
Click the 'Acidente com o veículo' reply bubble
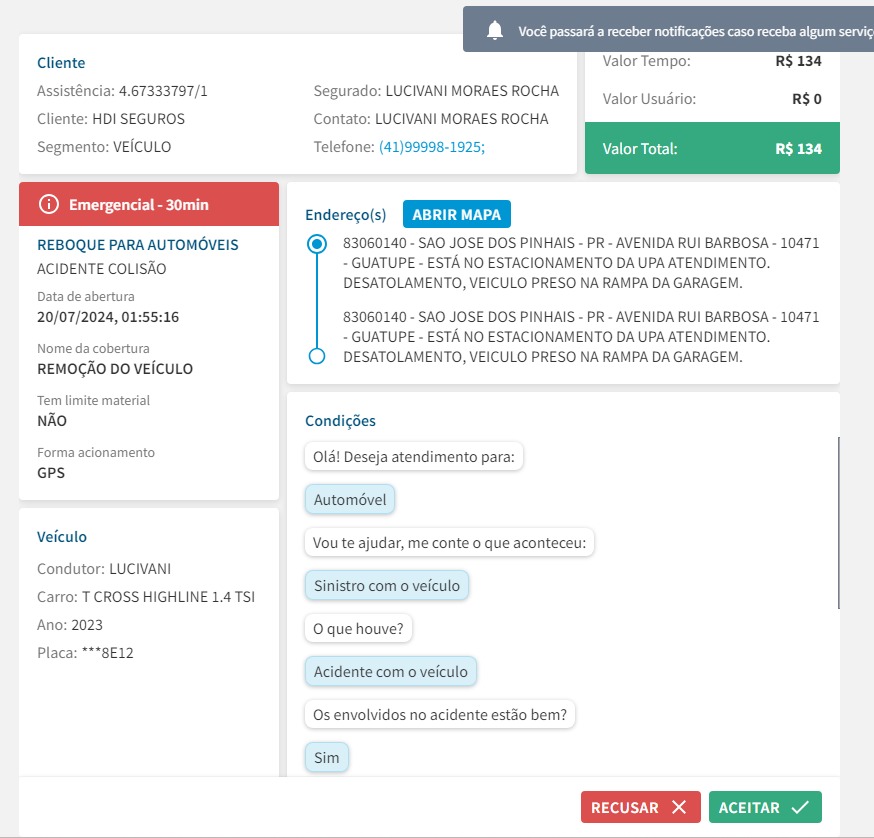[x=390, y=671]
